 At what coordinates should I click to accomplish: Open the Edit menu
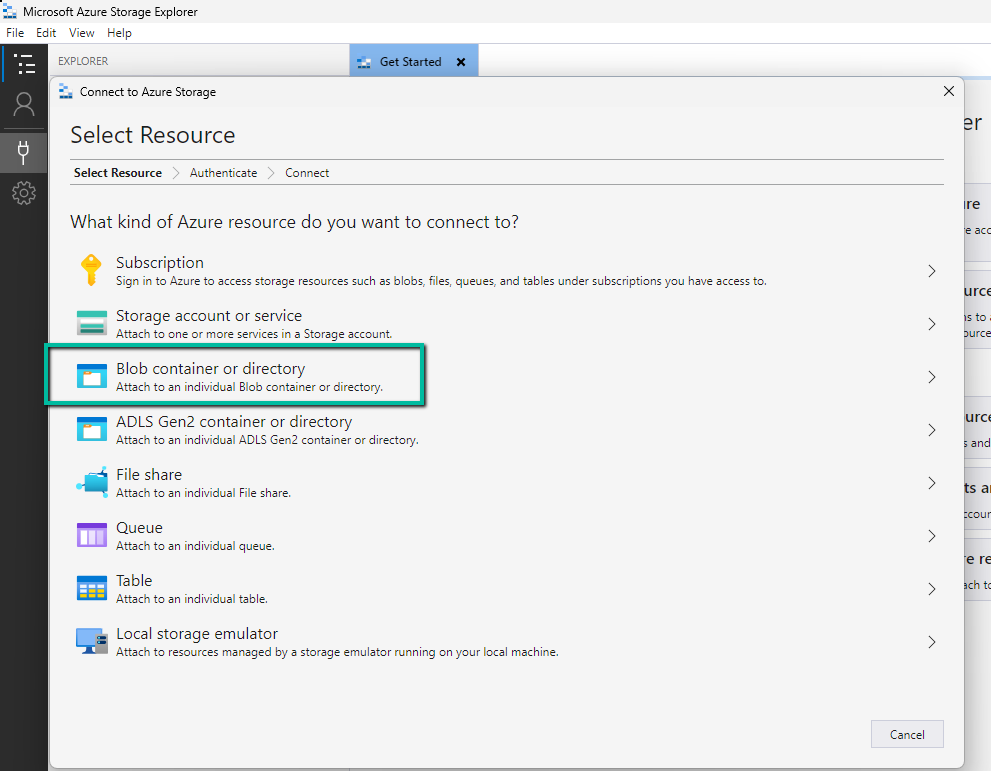pyautogui.click(x=46, y=33)
